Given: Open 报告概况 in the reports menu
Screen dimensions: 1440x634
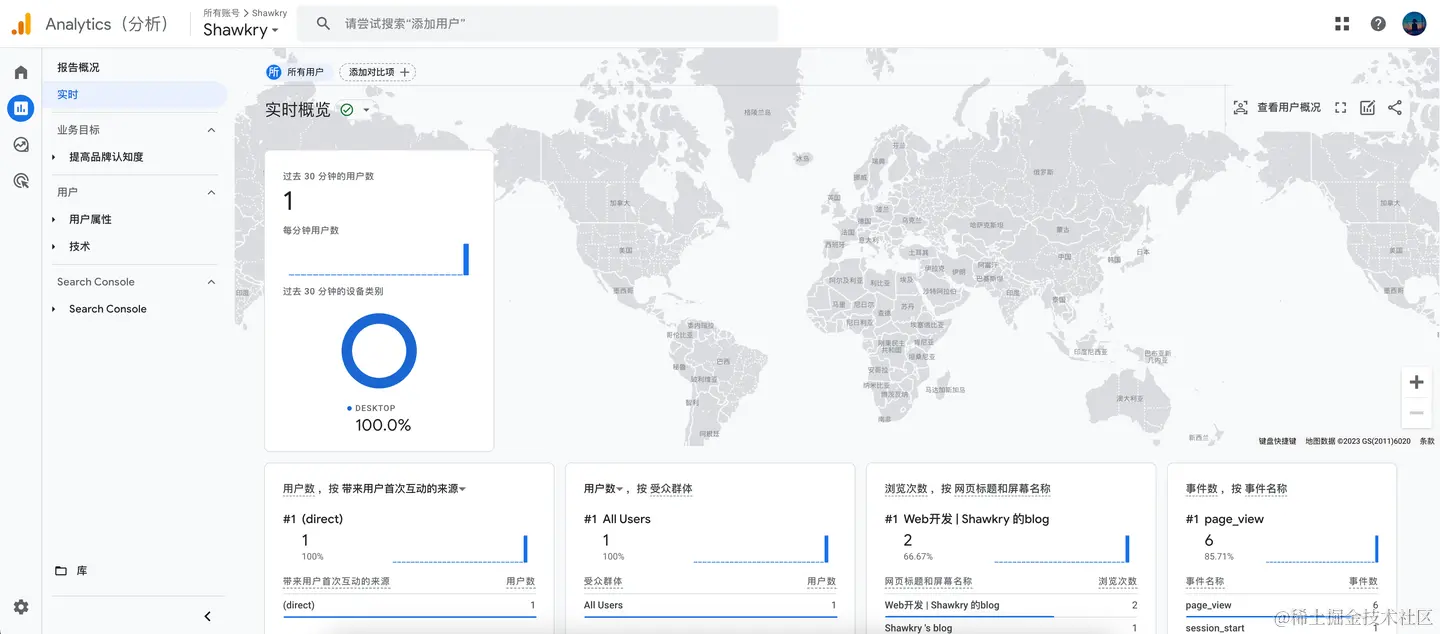Looking at the screenshot, I should (x=78, y=67).
